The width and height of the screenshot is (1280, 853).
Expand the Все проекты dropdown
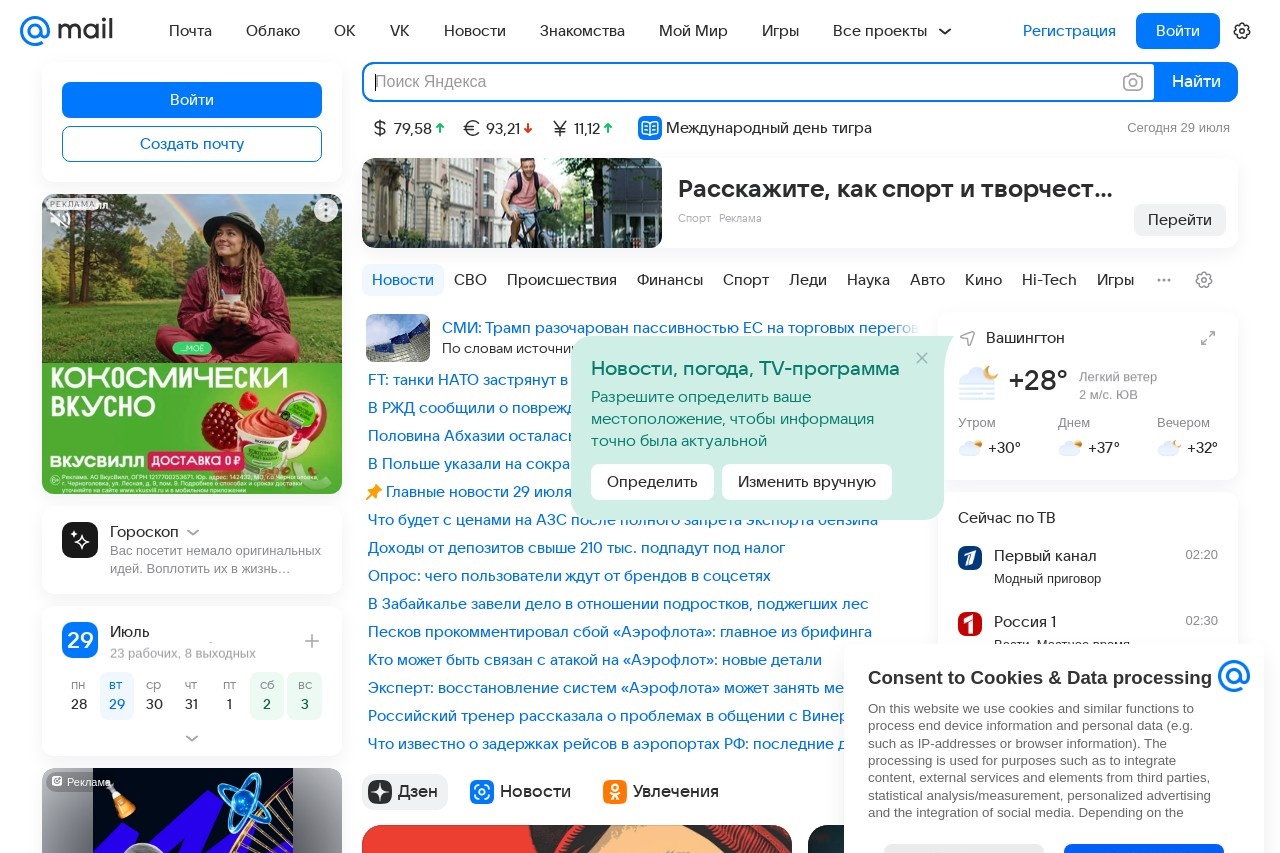point(892,31)
